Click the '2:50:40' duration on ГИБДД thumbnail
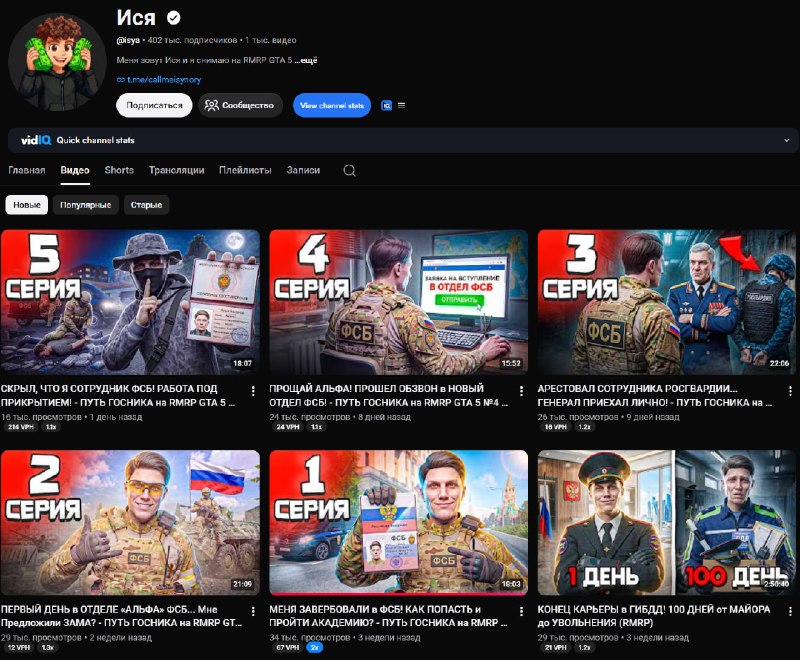Image resolution: width=800 pixels, height=660 pixels. point(777,584)
